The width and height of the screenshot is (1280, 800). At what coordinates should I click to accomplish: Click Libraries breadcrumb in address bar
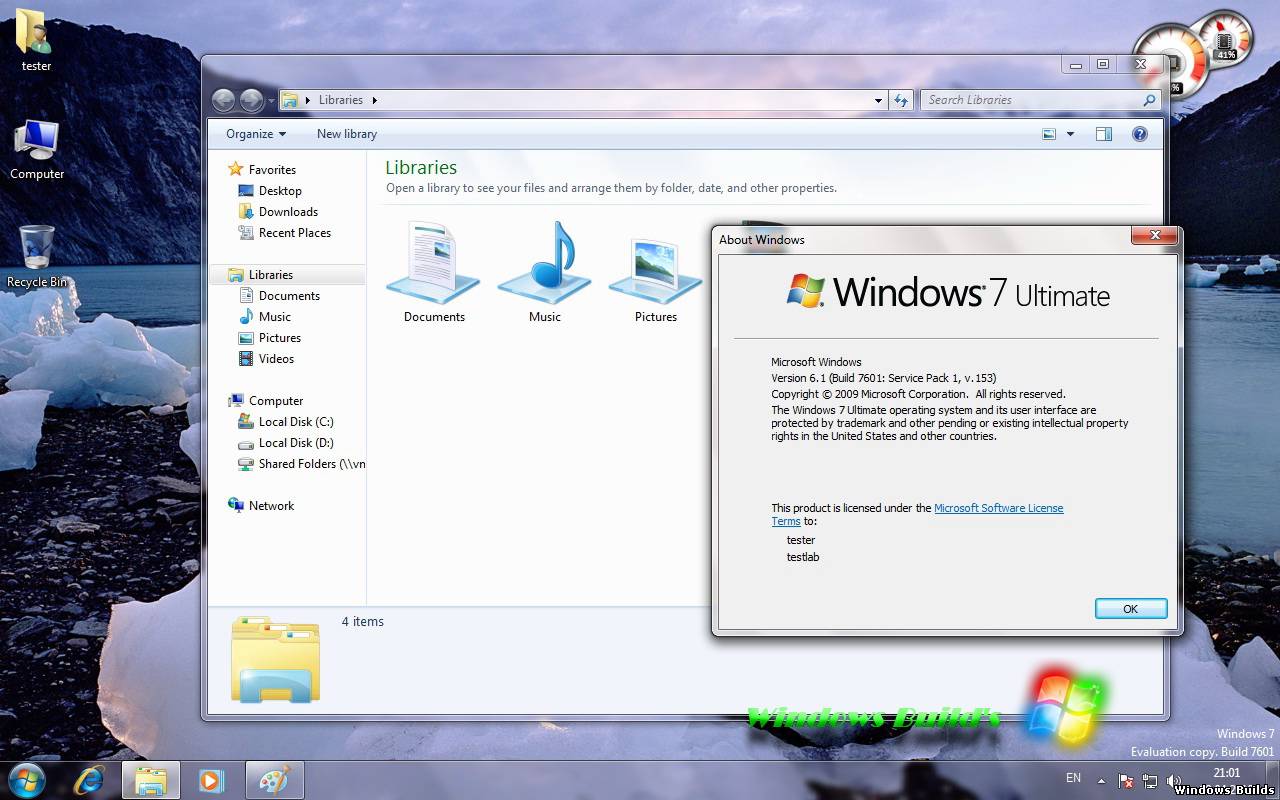[x=341, y=100]
